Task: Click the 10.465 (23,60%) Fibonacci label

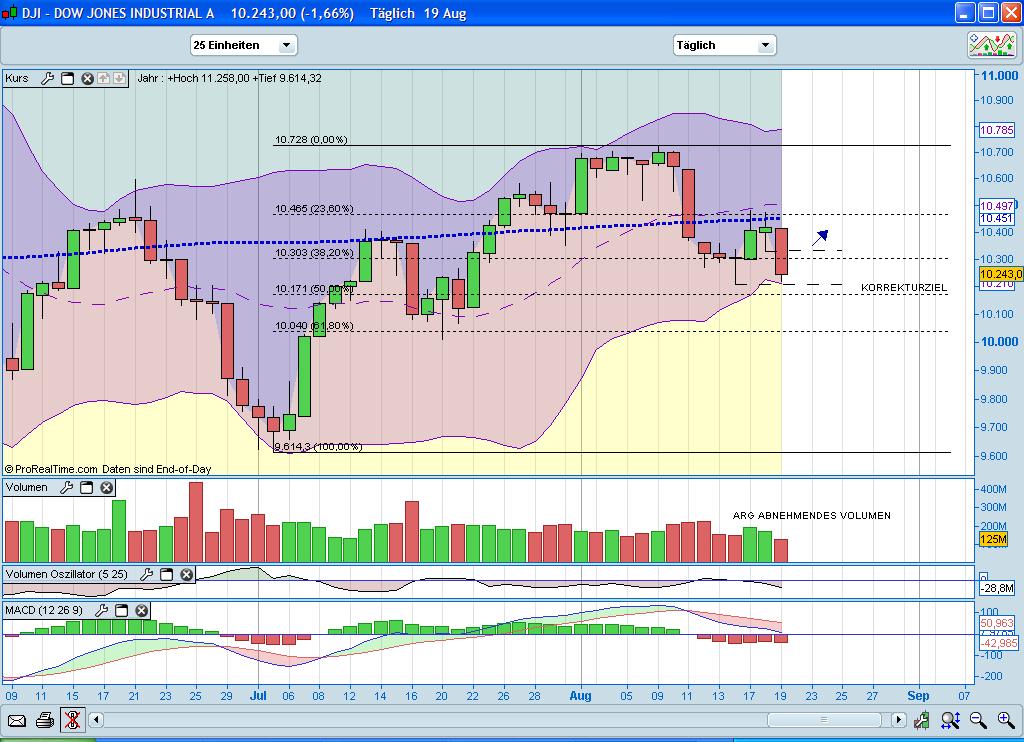Action: (314, 208)
